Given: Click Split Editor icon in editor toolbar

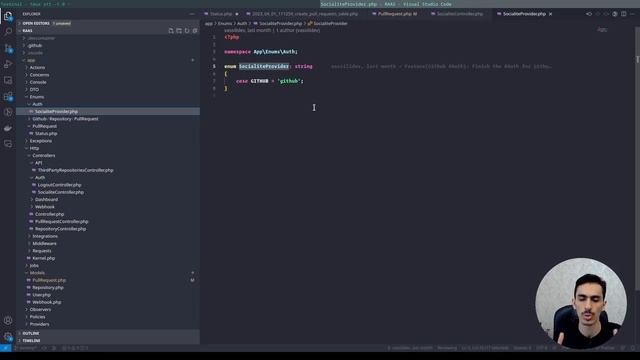Looking at the screenshot, I should point(624,14).
